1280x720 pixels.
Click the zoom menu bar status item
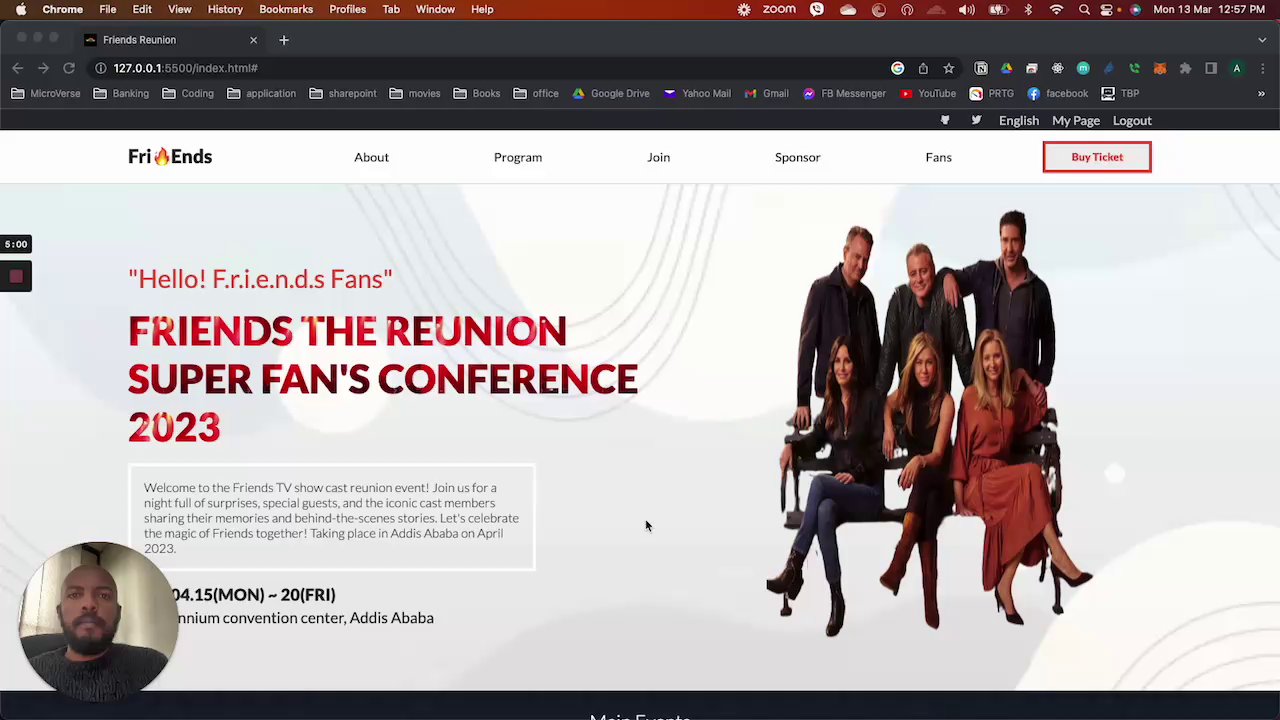pyautogui.click(x=779, y=9)
